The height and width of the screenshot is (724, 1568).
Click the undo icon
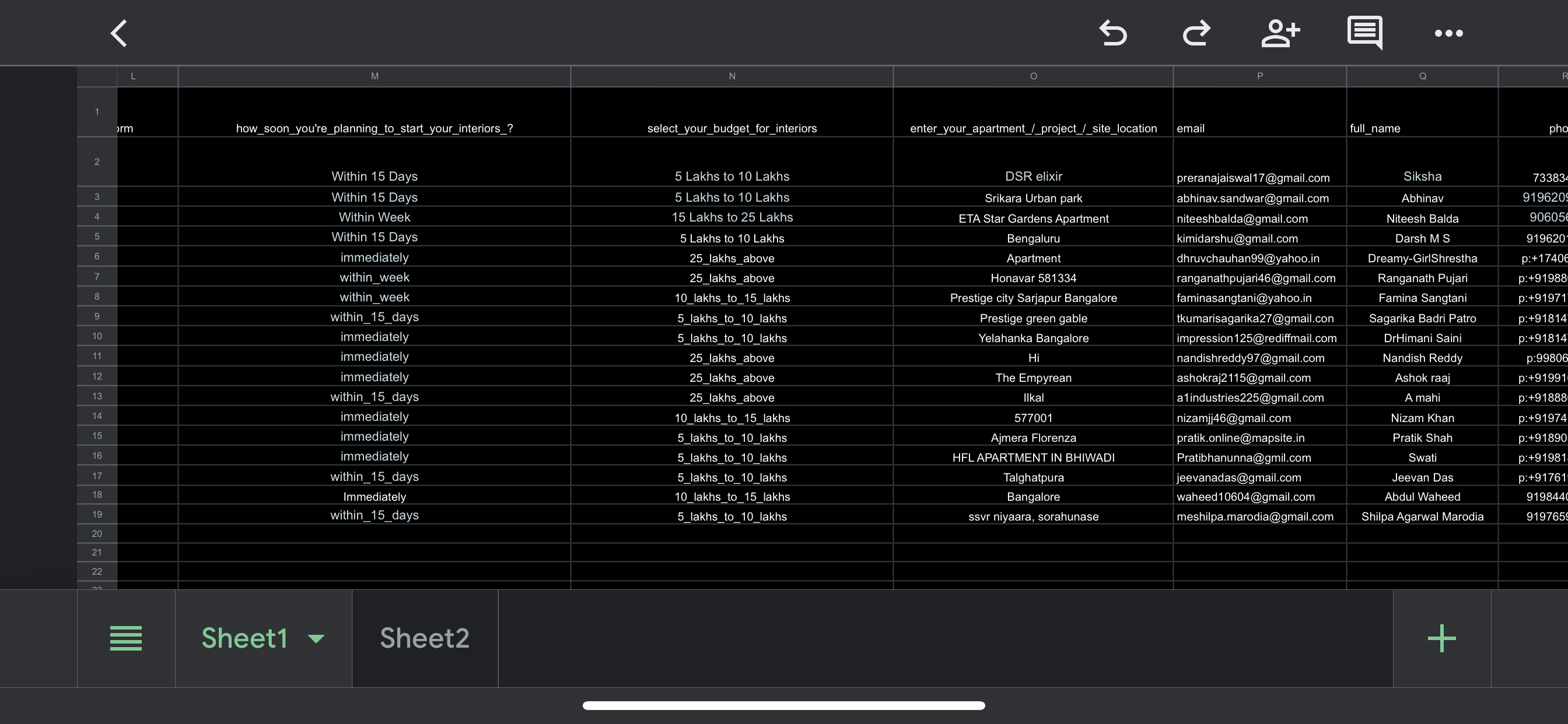pos(1112,33)
